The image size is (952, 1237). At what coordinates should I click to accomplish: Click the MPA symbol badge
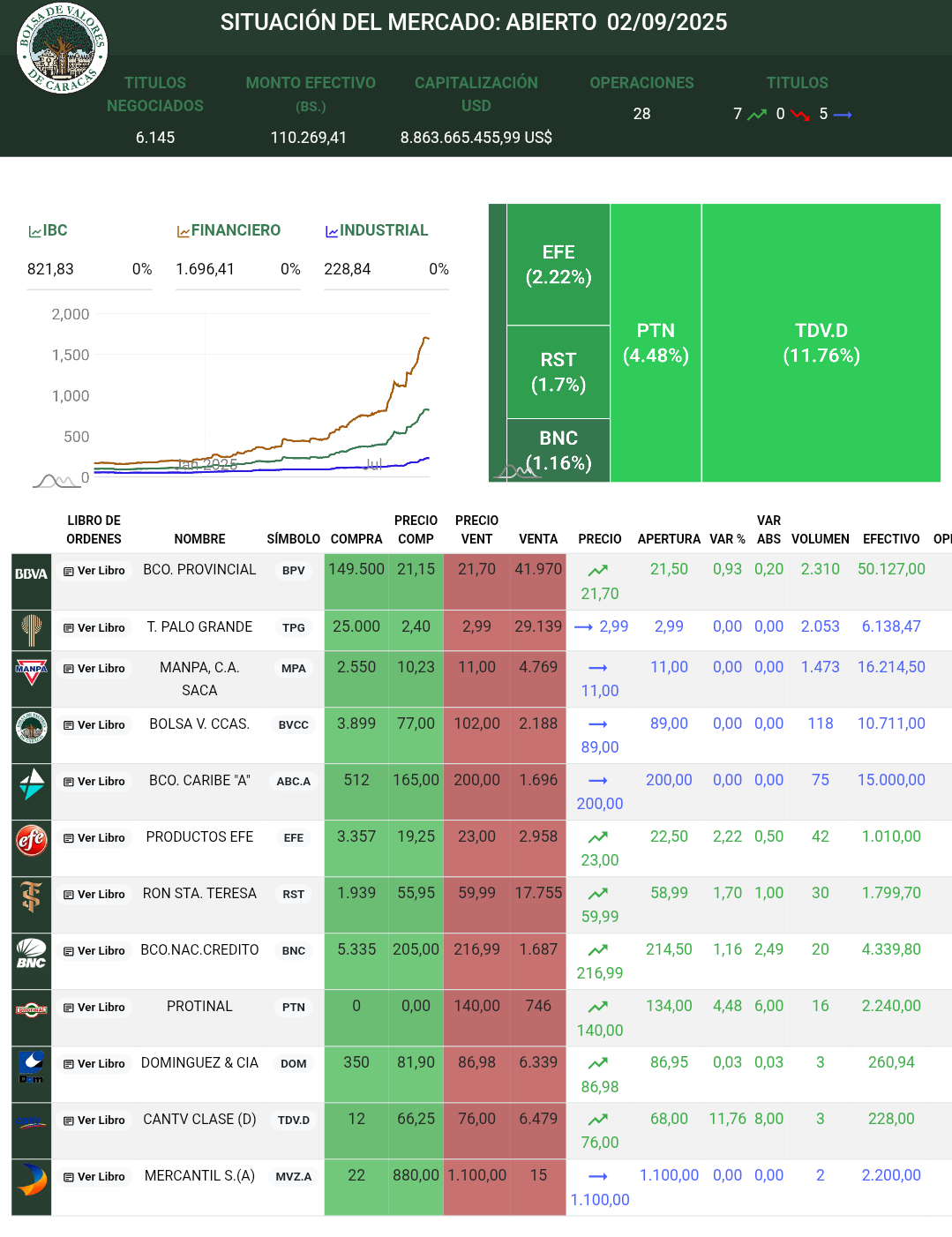coord(294,669)
